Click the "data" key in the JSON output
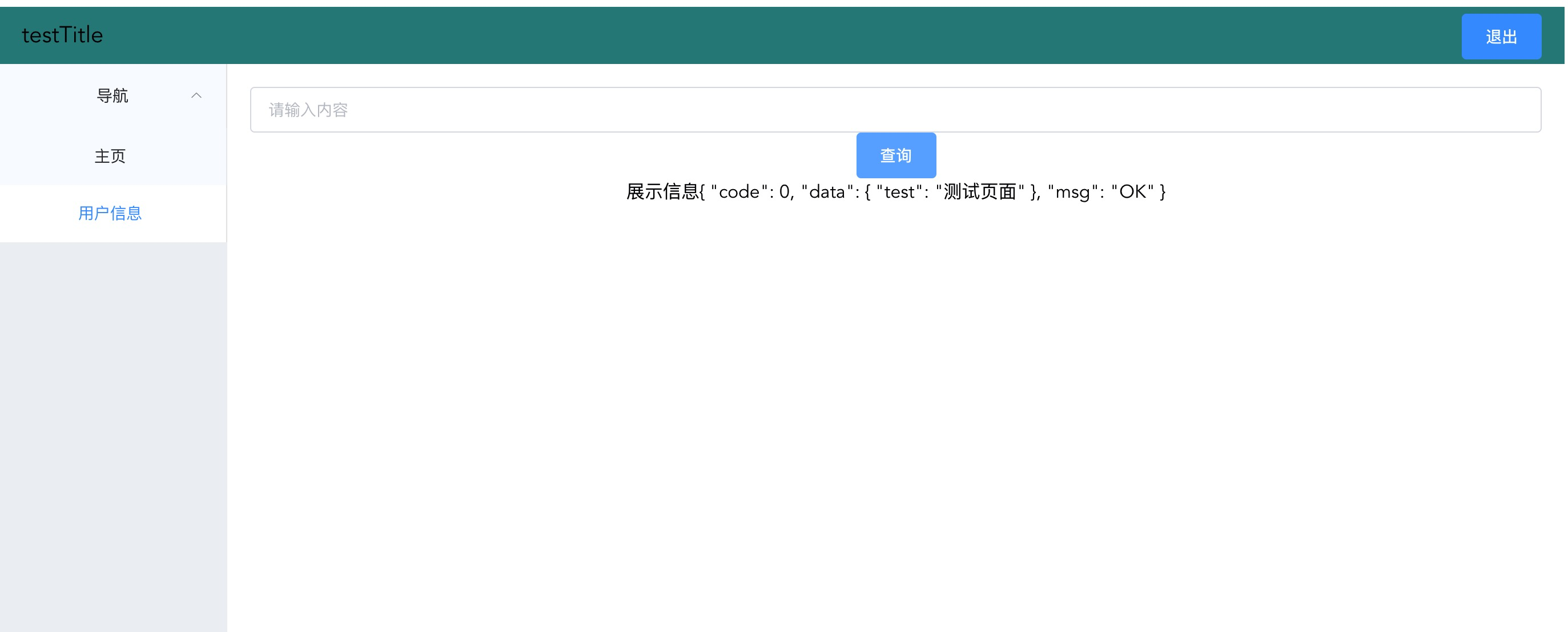1568x632 pixels. [827, 192]
